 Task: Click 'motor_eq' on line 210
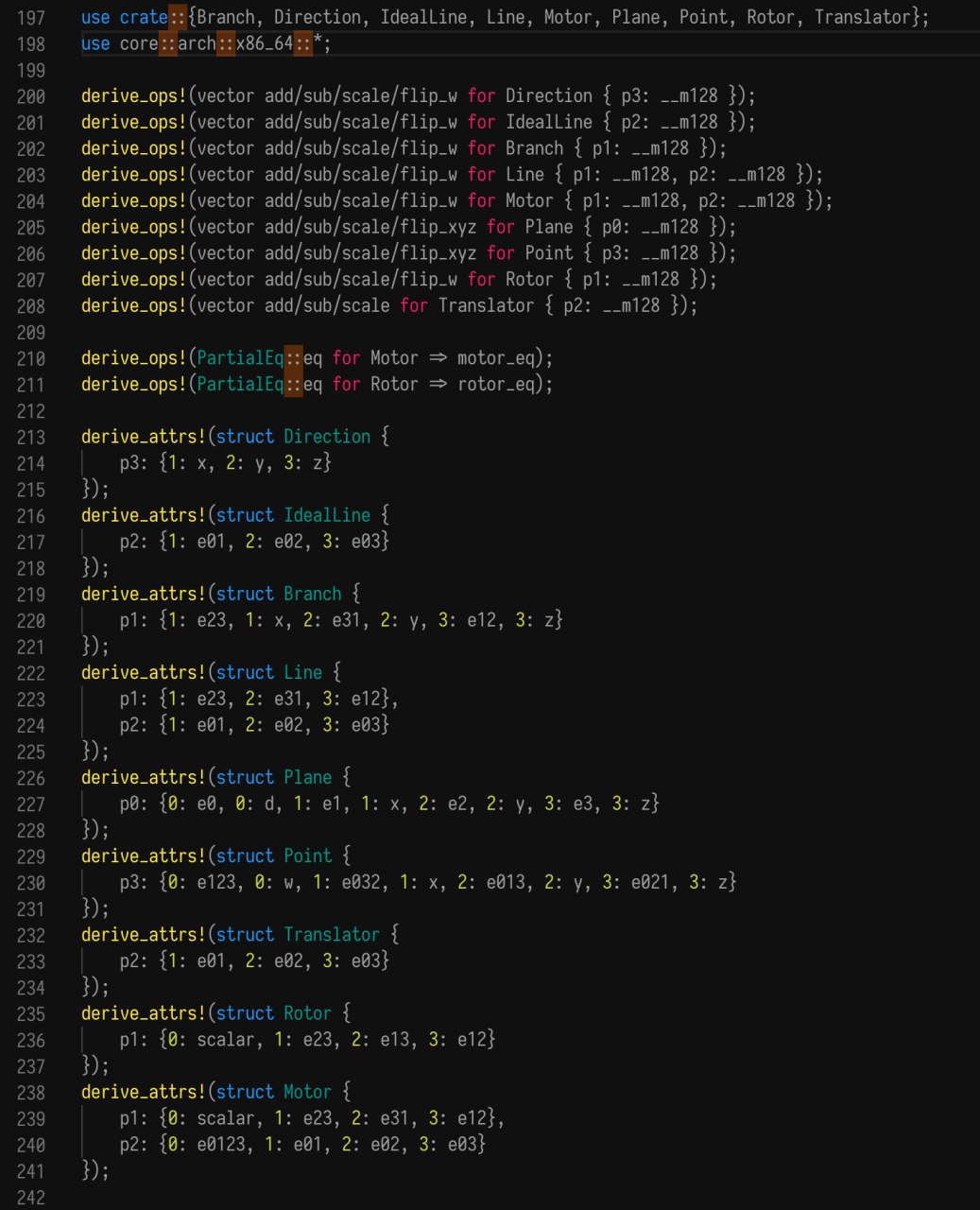tap(496, 358)
